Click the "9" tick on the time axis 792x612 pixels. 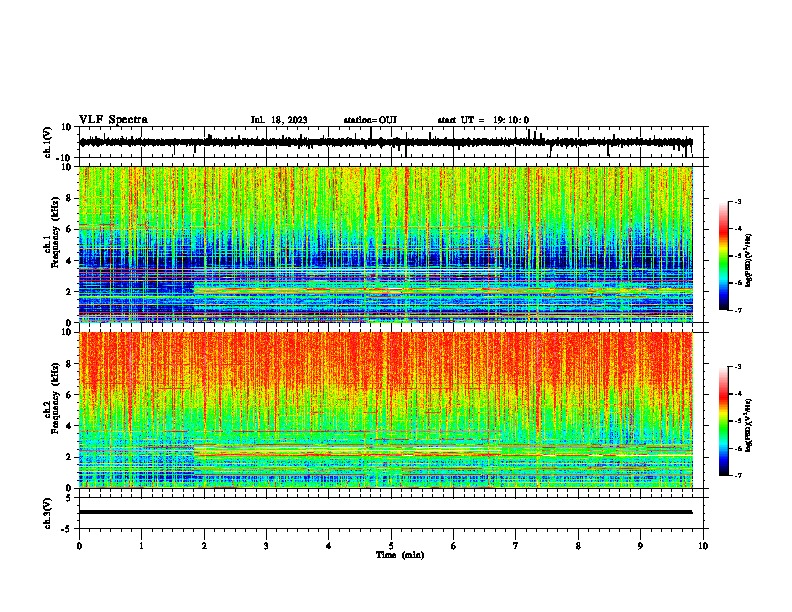tap(640, 546)
